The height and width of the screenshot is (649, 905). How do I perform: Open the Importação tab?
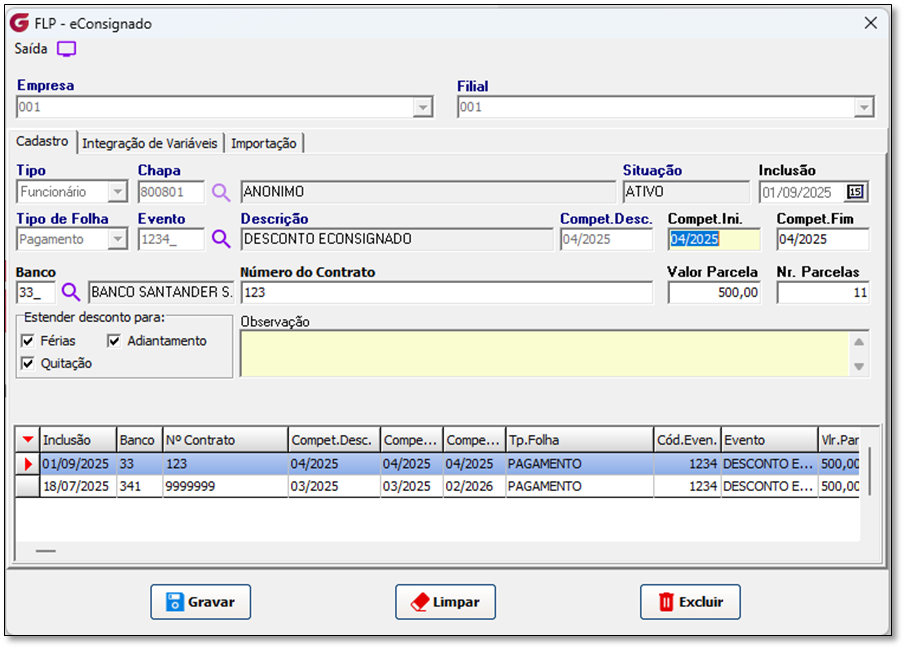(264, 143)
